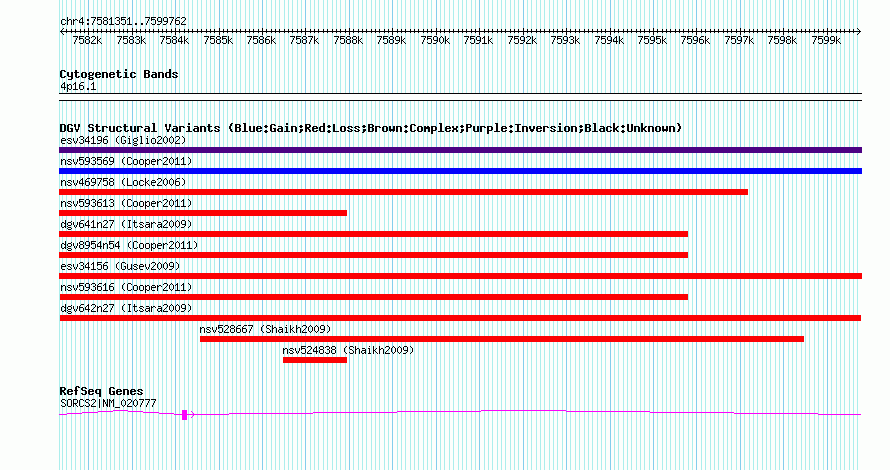Click the 7585k ruler tick label
Image resolution: width=890 pixels, height=470 pixels.
tap(218, 40)
